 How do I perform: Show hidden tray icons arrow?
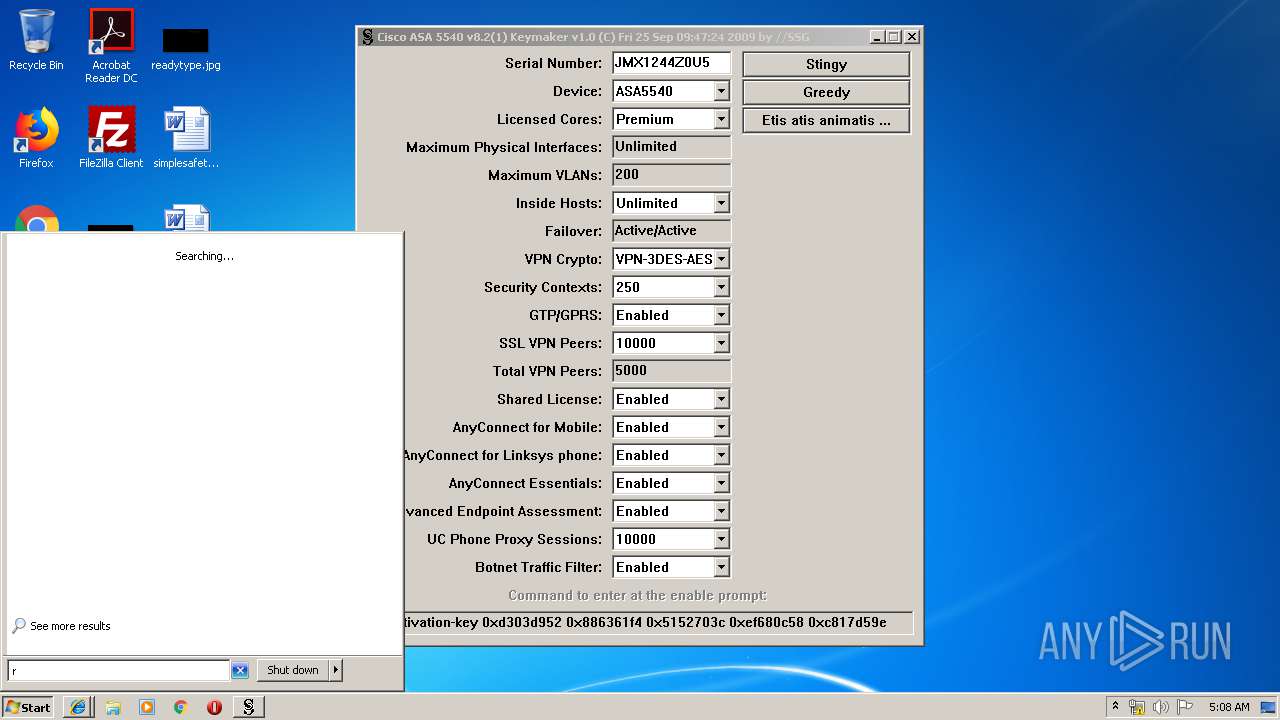(1115, 707)
